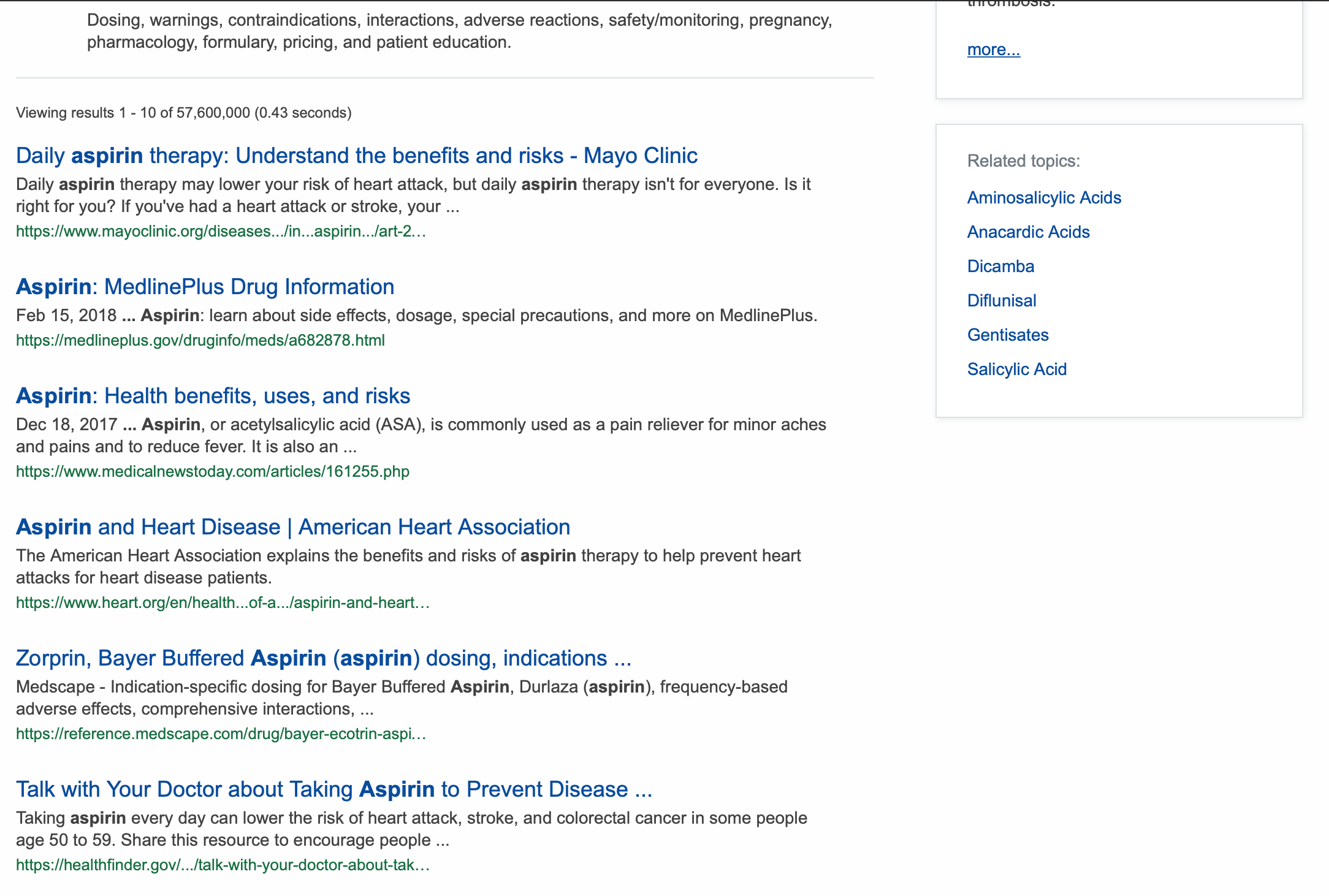Select Diflunisal related topic

pos(1002,301)
